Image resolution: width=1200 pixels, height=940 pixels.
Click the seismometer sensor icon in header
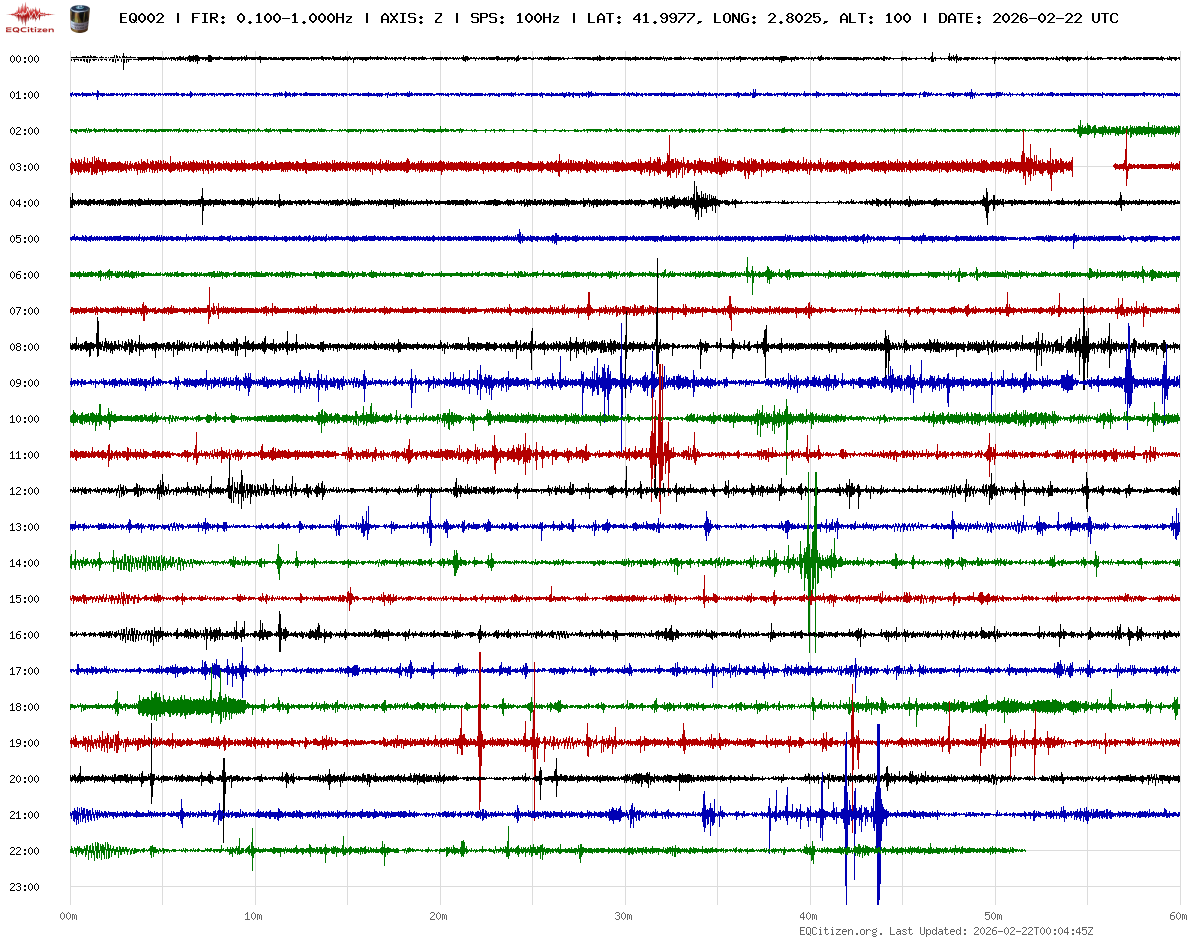tap(78, 18)
